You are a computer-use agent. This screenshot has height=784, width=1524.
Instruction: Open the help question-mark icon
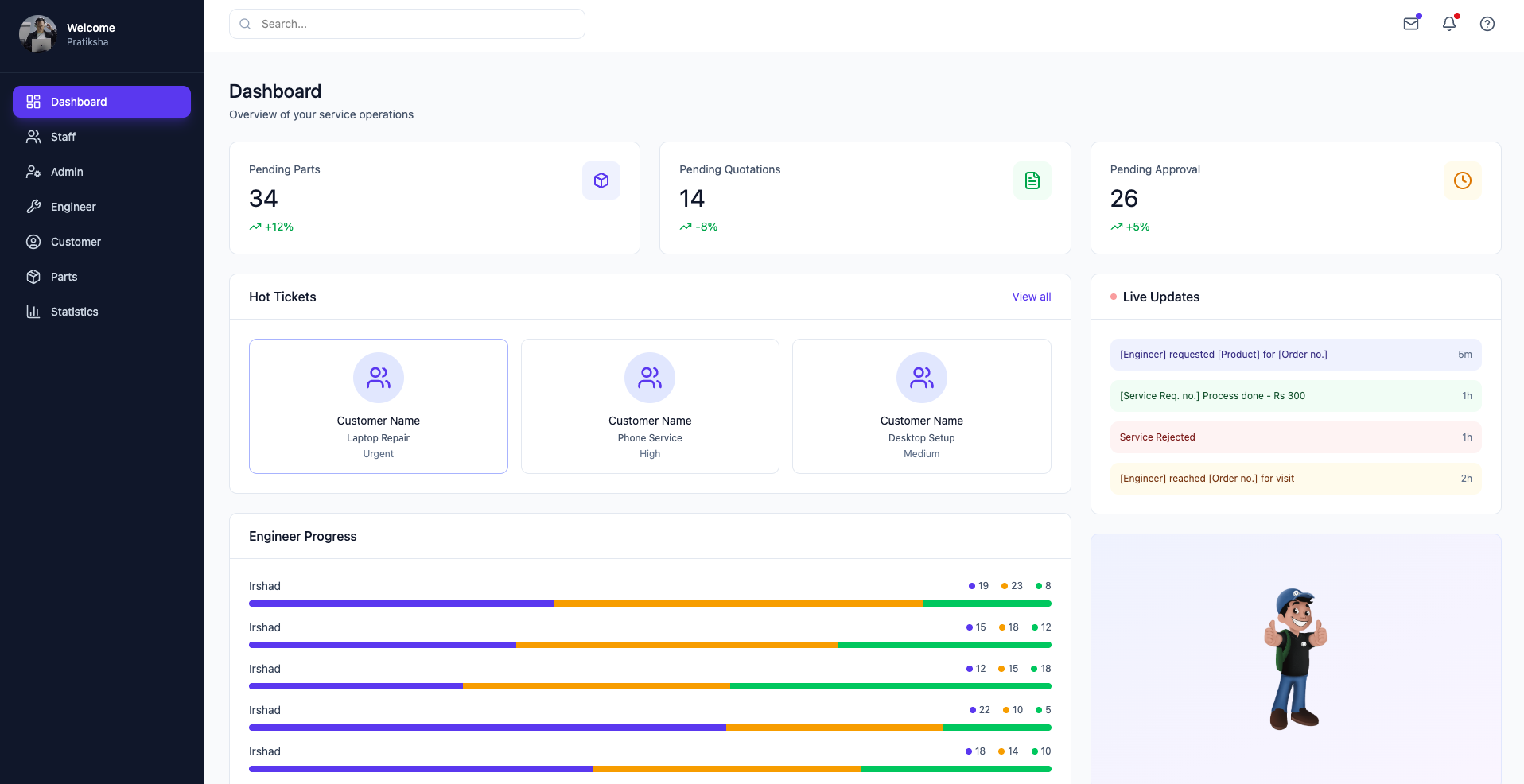point(1487,24)
